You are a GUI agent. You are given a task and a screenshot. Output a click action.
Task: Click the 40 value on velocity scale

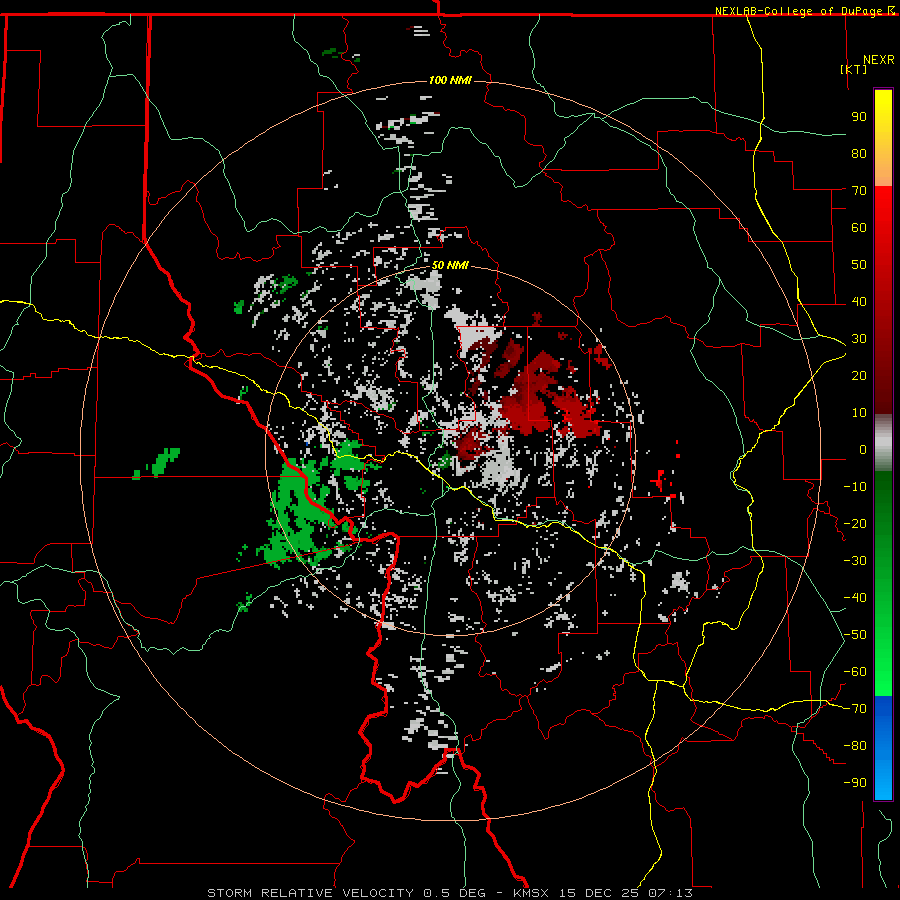859,302
